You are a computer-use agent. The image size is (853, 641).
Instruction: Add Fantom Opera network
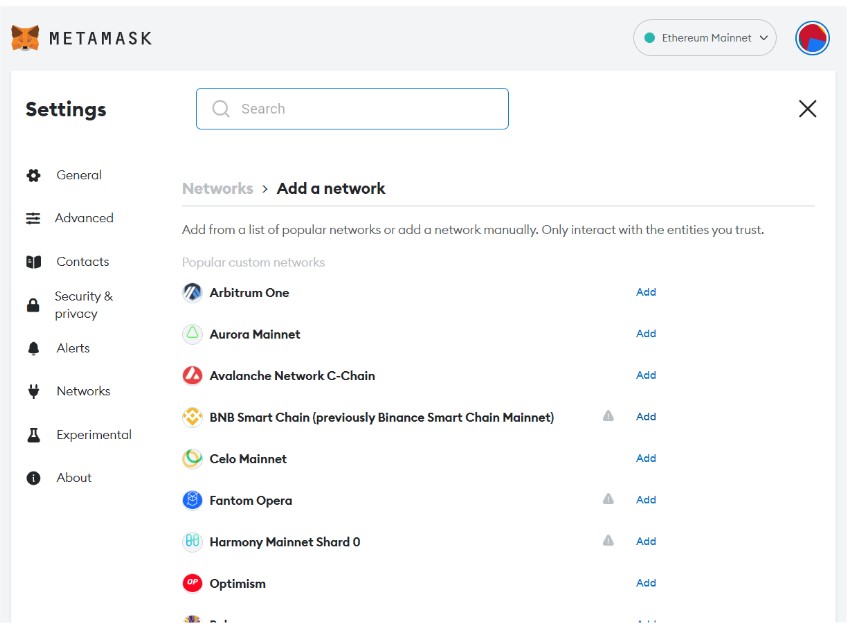(x=646, y=500)
